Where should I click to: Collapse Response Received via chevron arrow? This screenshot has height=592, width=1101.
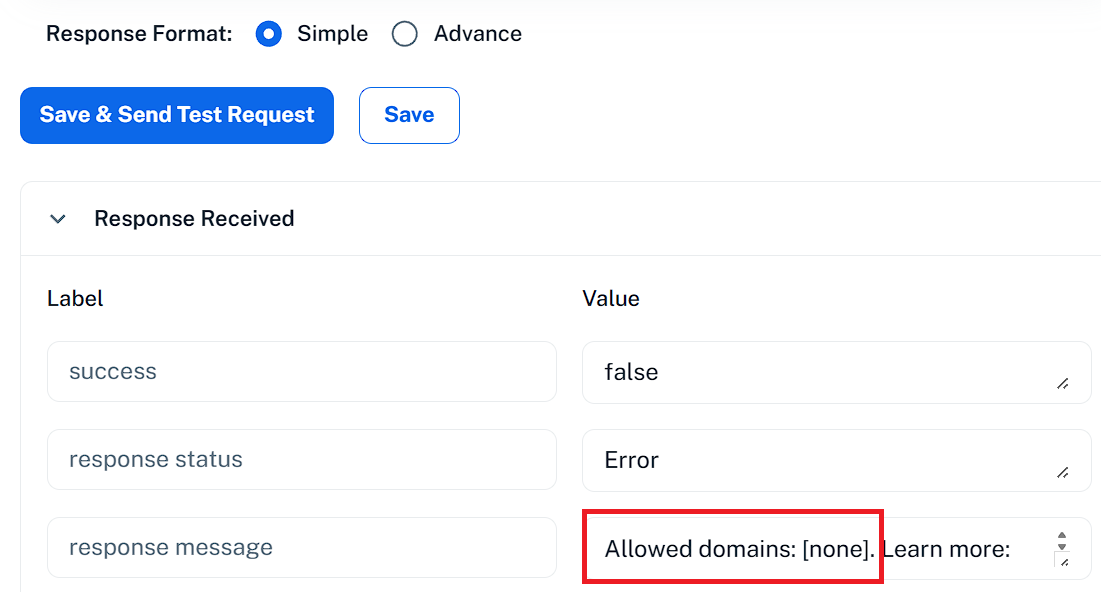[58, 219]
